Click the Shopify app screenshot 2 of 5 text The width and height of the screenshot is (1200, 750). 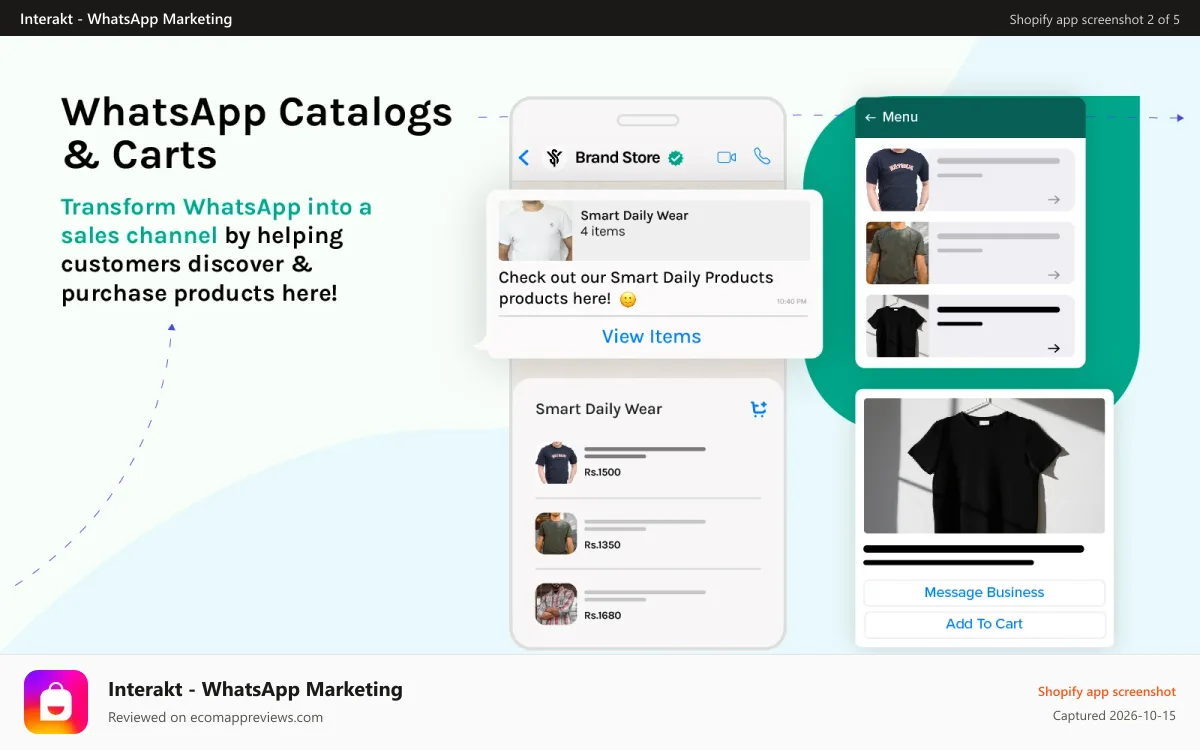1094,19
